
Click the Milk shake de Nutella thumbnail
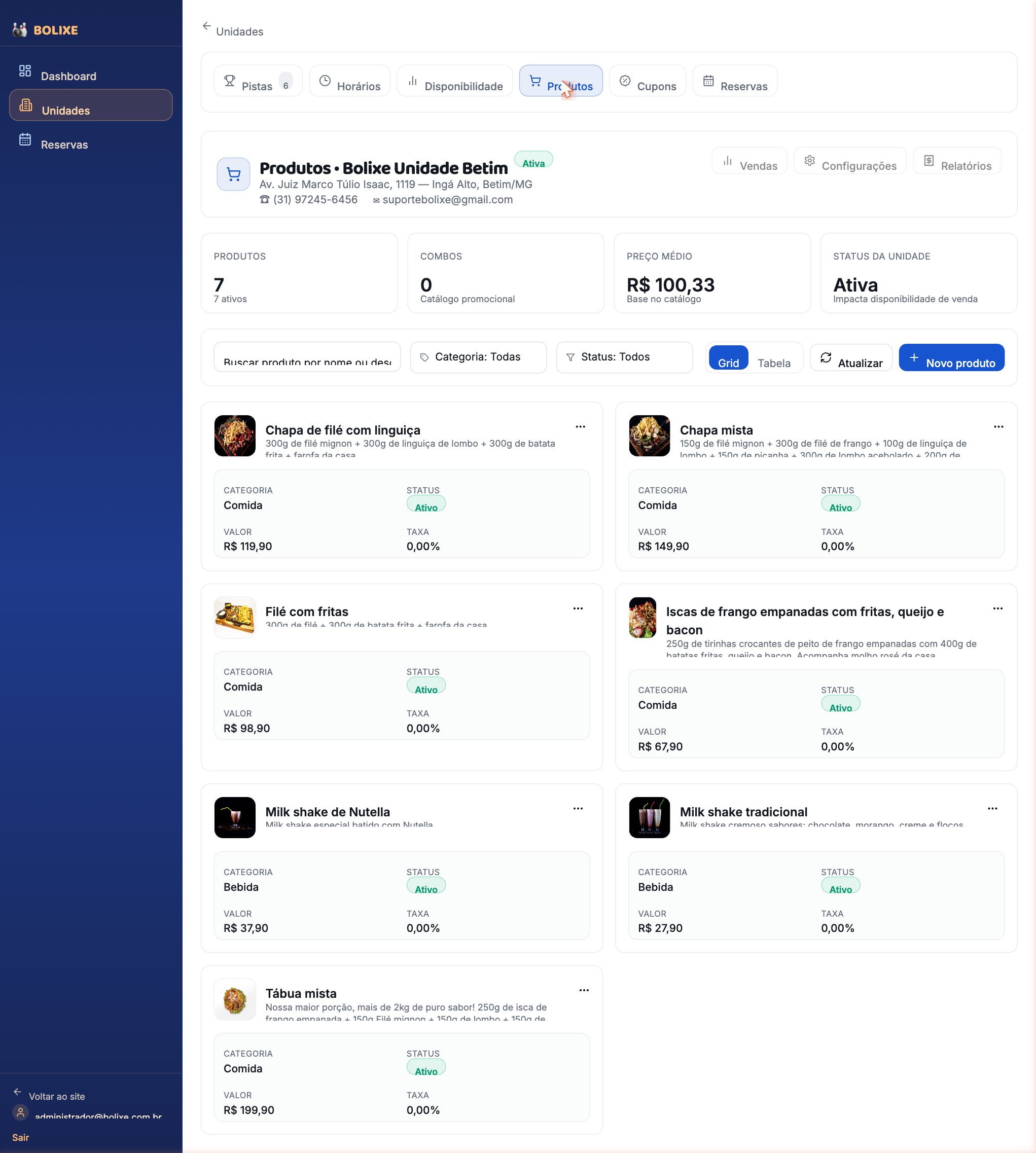pos(235,818)
